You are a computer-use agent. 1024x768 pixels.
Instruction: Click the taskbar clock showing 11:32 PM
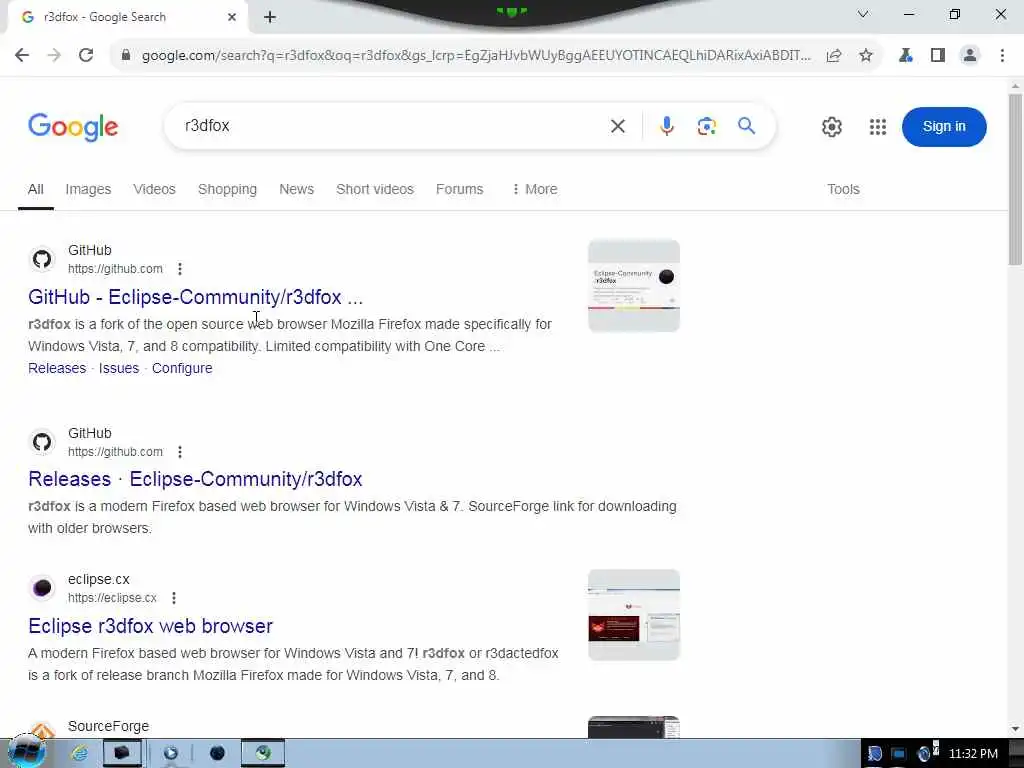[x=973, y=754]
